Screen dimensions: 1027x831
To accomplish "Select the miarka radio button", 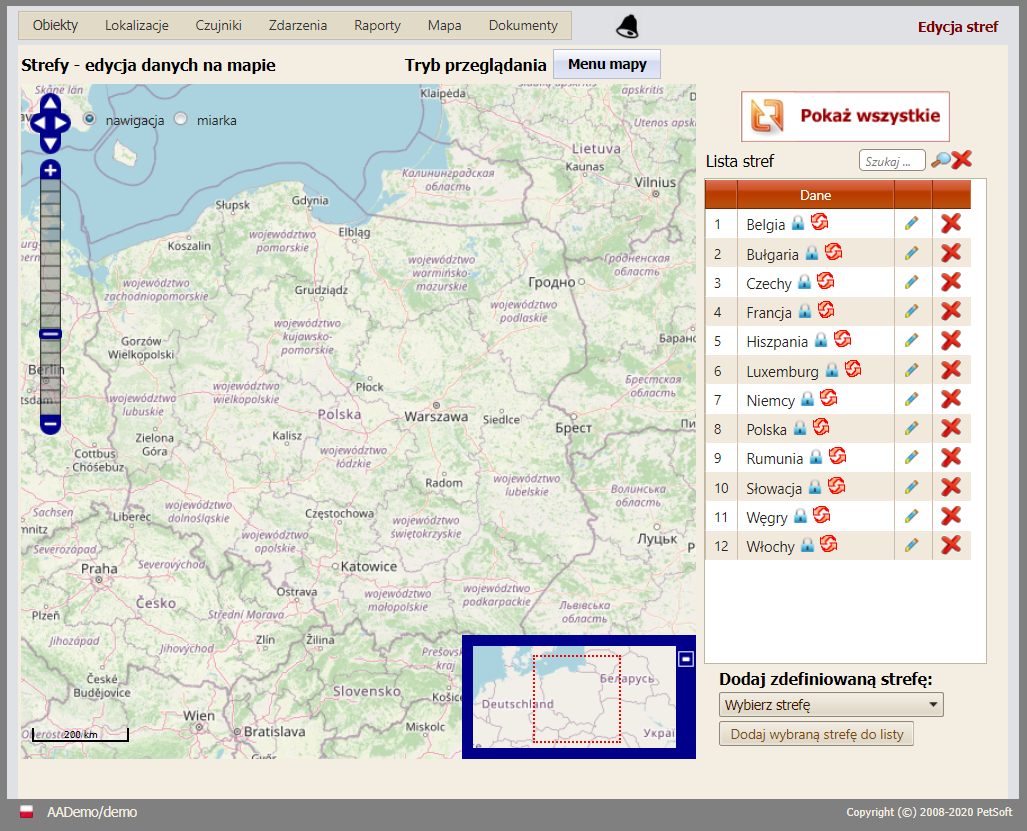I will pyautogui.click(x=181, y=119).
